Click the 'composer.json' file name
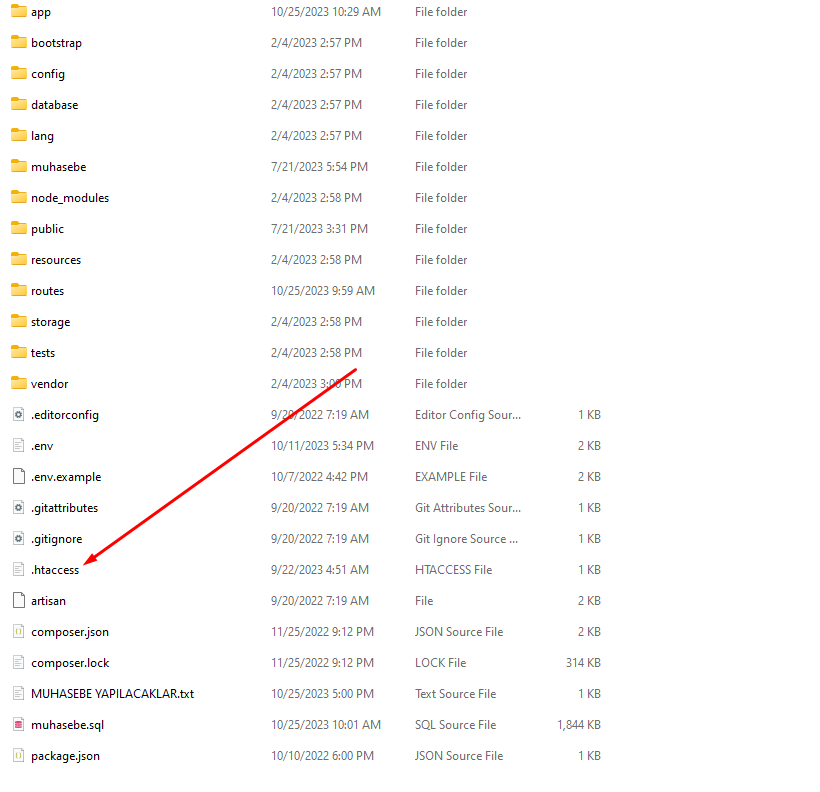820x792 pixels. click(x=70, y=632)
